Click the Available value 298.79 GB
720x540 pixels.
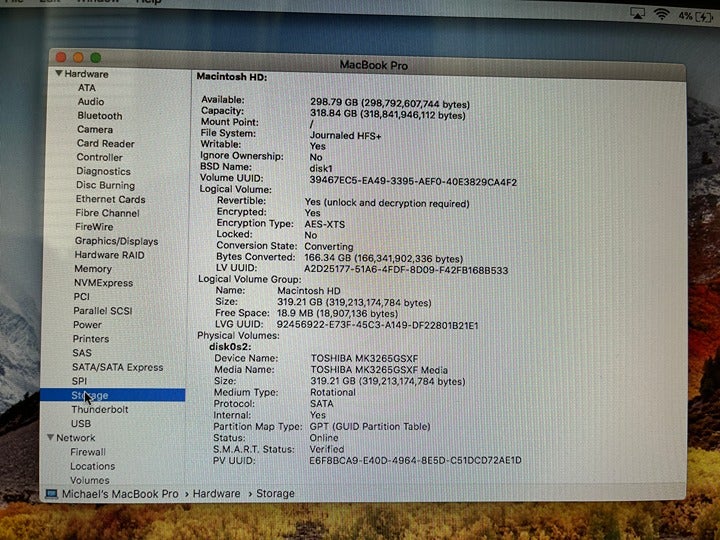pos(390,103)
